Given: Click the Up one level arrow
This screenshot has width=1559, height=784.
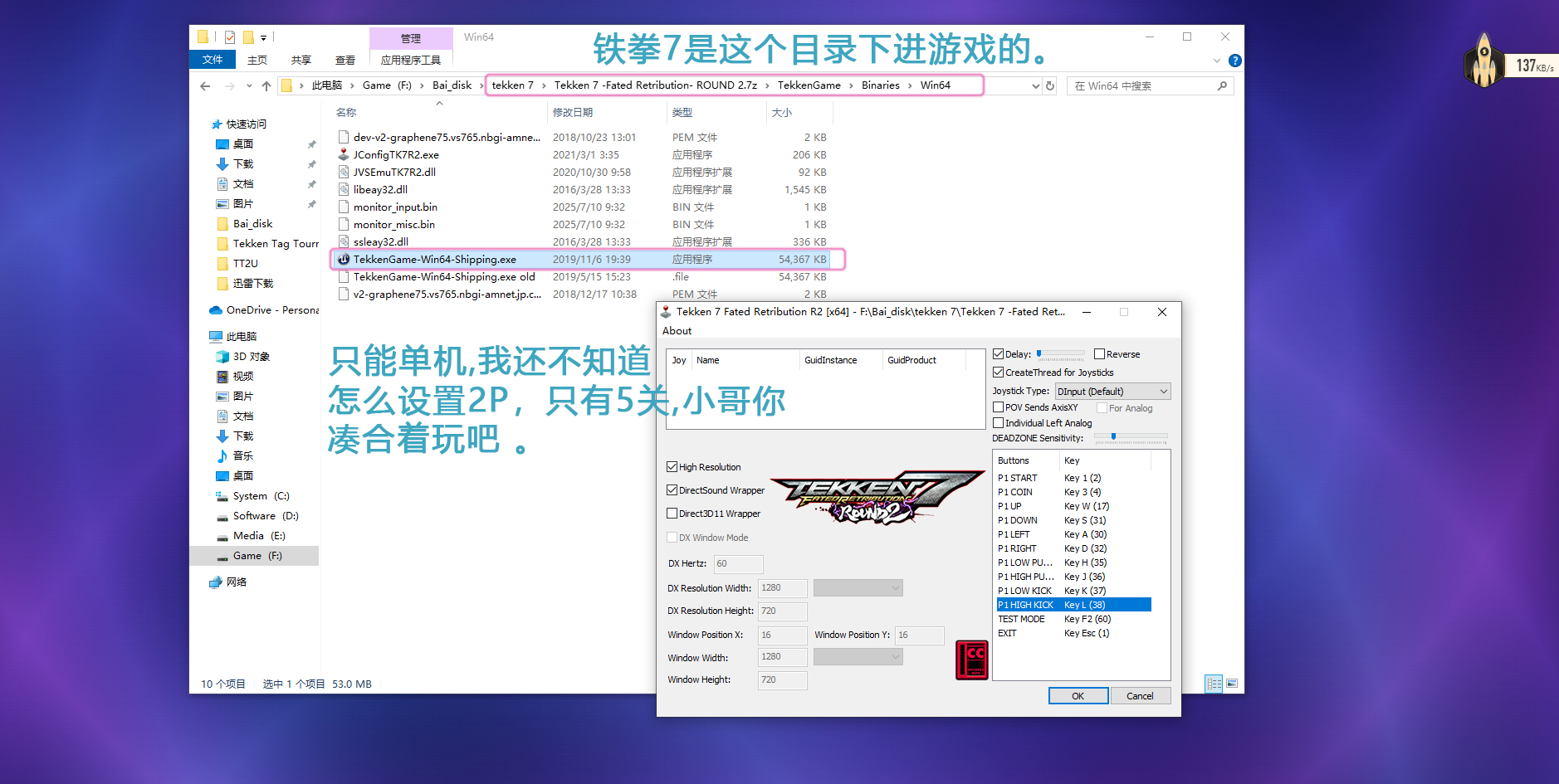Looking at the screenshot, I should point(266,85).
